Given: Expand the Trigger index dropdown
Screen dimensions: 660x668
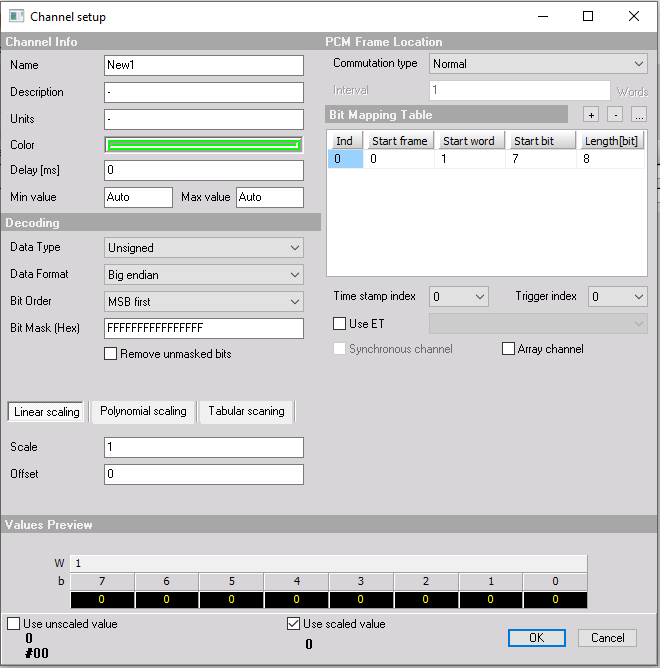Looking at the screenshot, I should pyautogui.click(x=618, y=297).
